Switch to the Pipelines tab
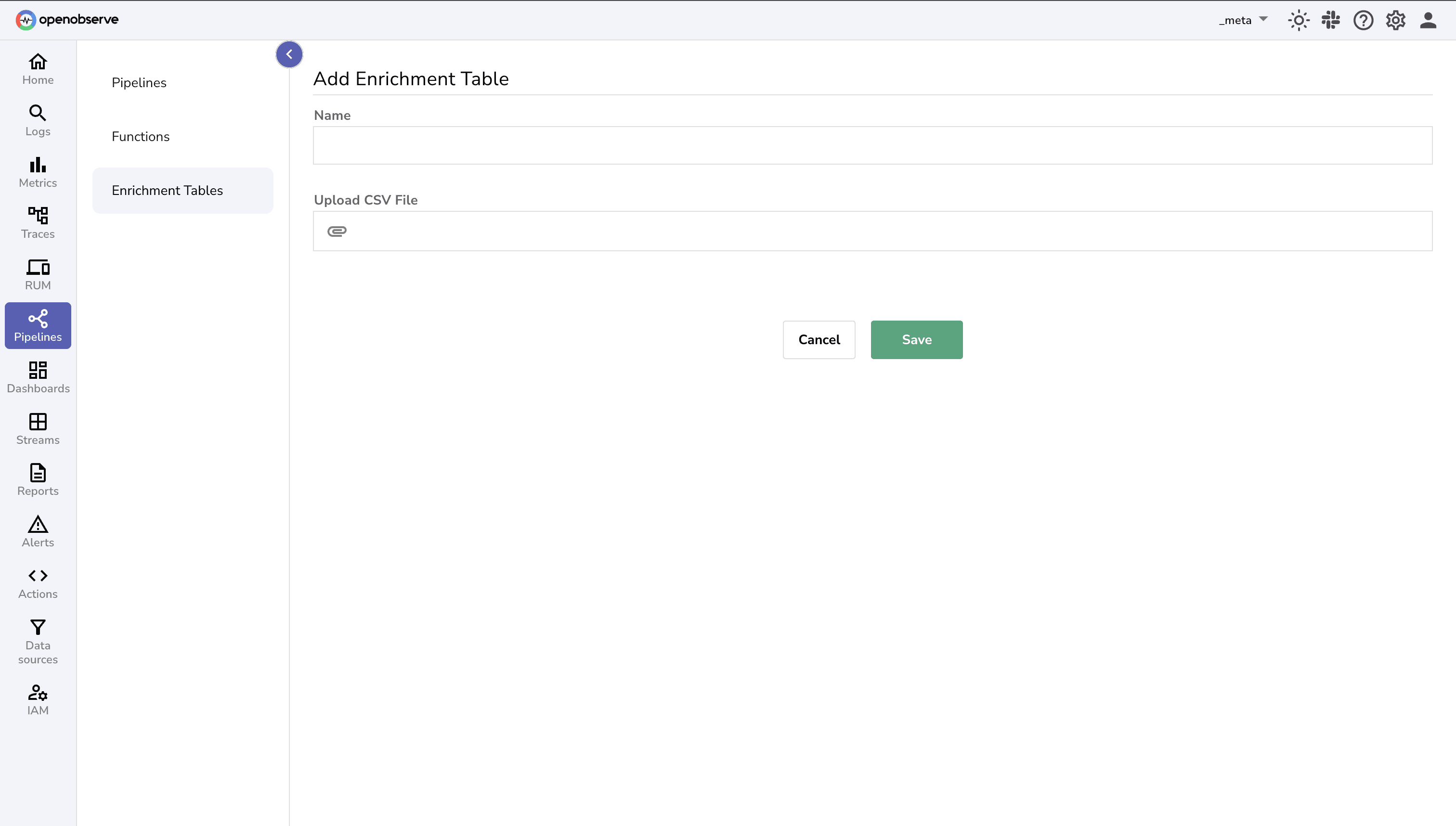1456x826 pixels. [x=139, y=82]
